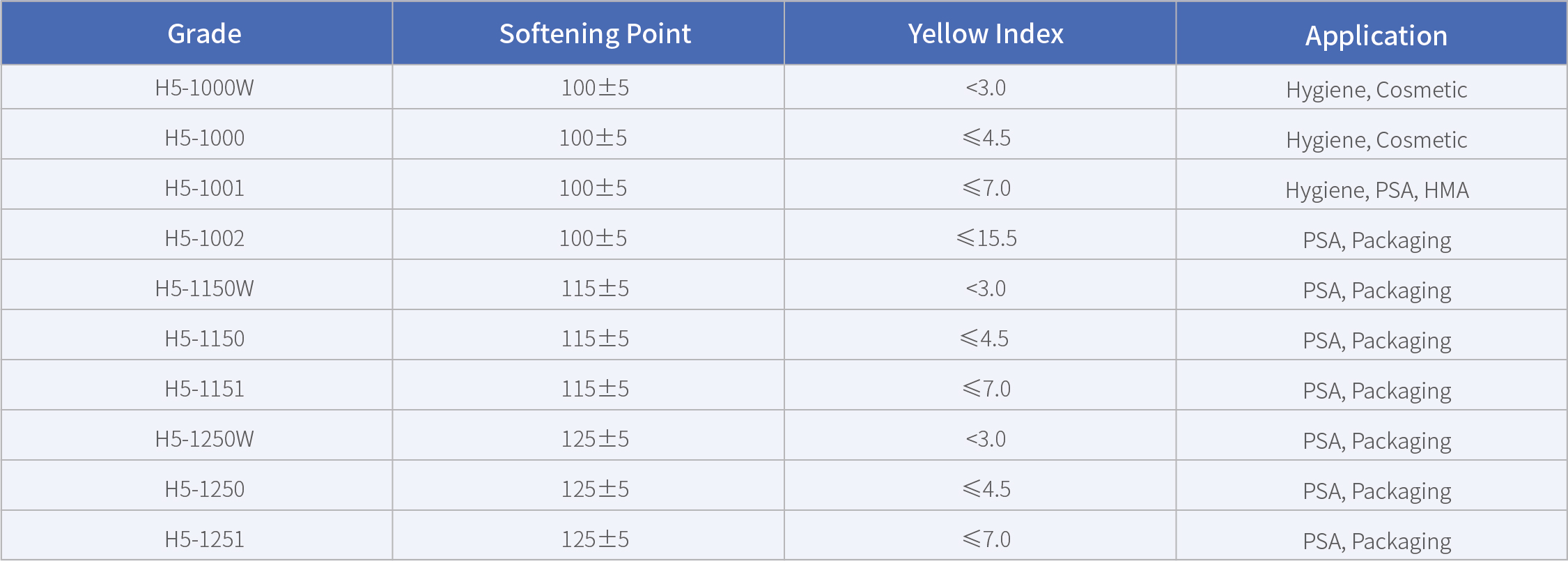
Task: Select the Yellow Index column header
Action: coord(986,33)
